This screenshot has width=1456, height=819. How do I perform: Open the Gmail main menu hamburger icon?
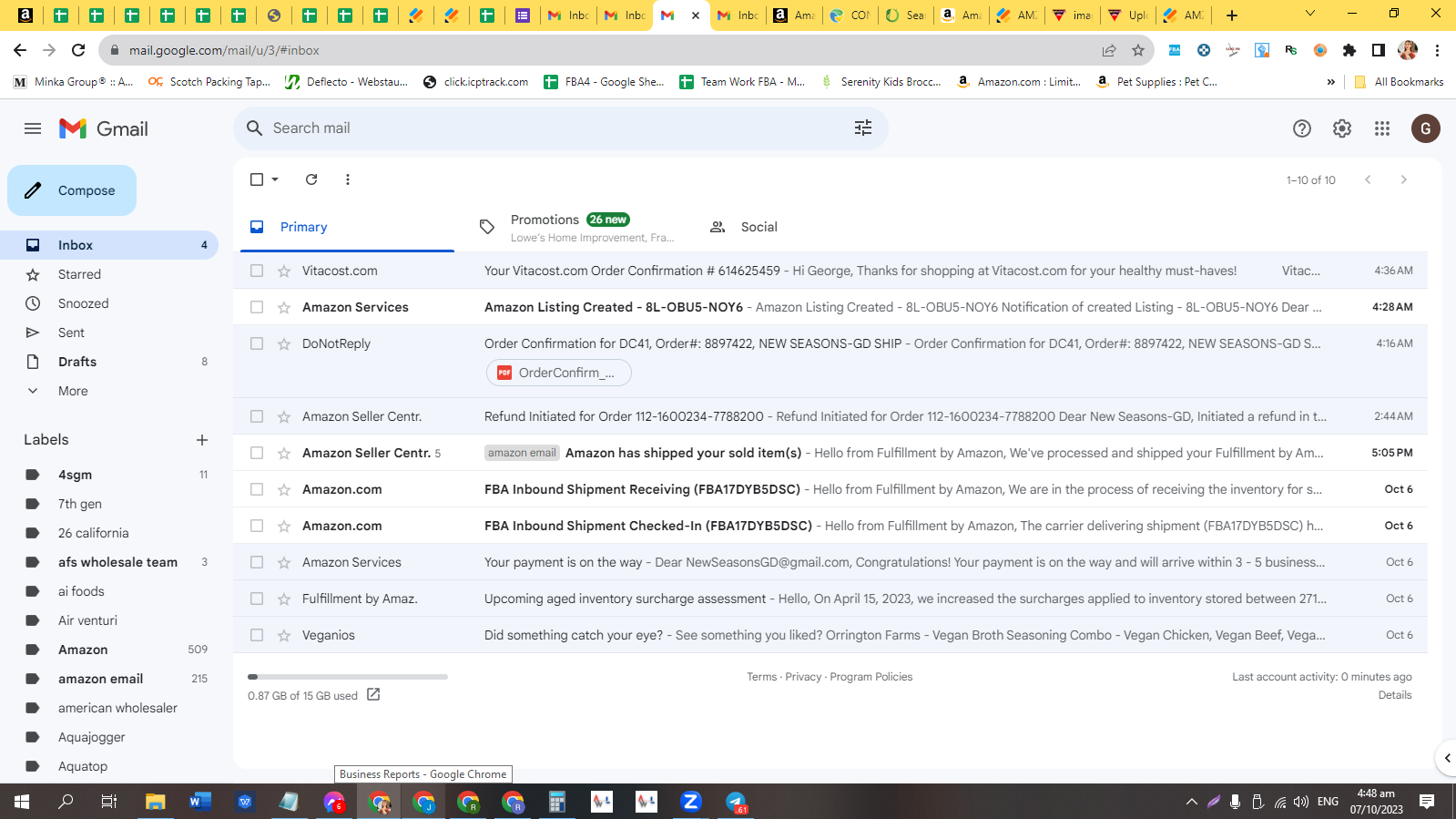click(x=33, y=128)
